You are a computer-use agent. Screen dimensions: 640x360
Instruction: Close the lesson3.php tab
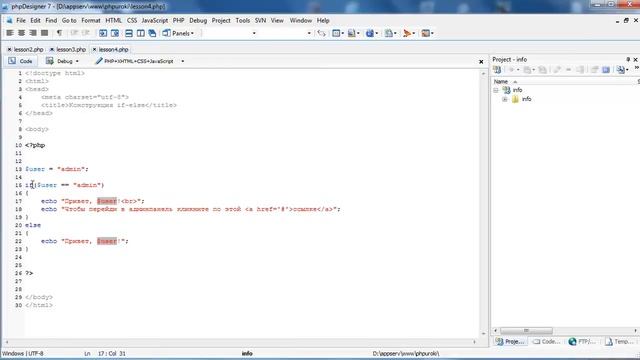click(52, 49)
